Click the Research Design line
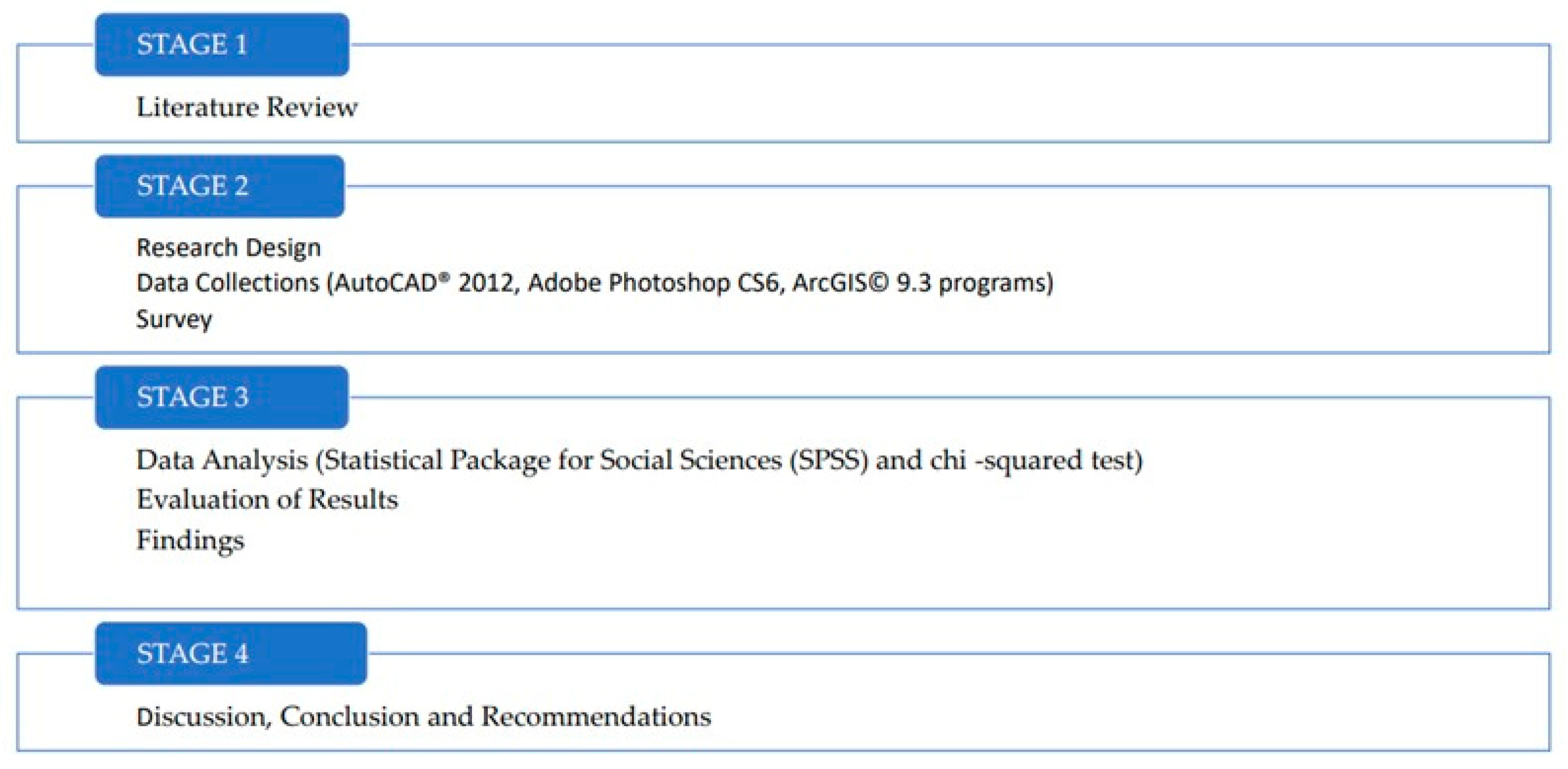This screenshot has width=1568, height=769. coord(228,248)
